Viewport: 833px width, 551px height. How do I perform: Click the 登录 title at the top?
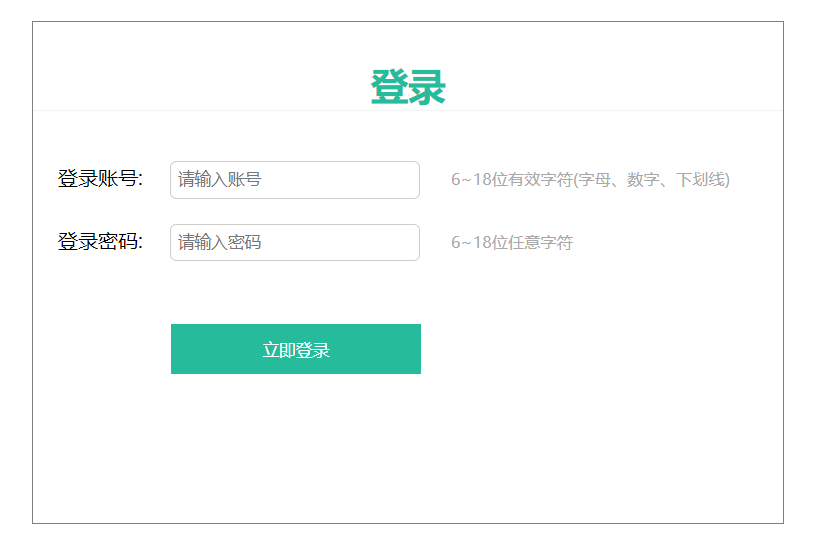[x=407, y=88]
